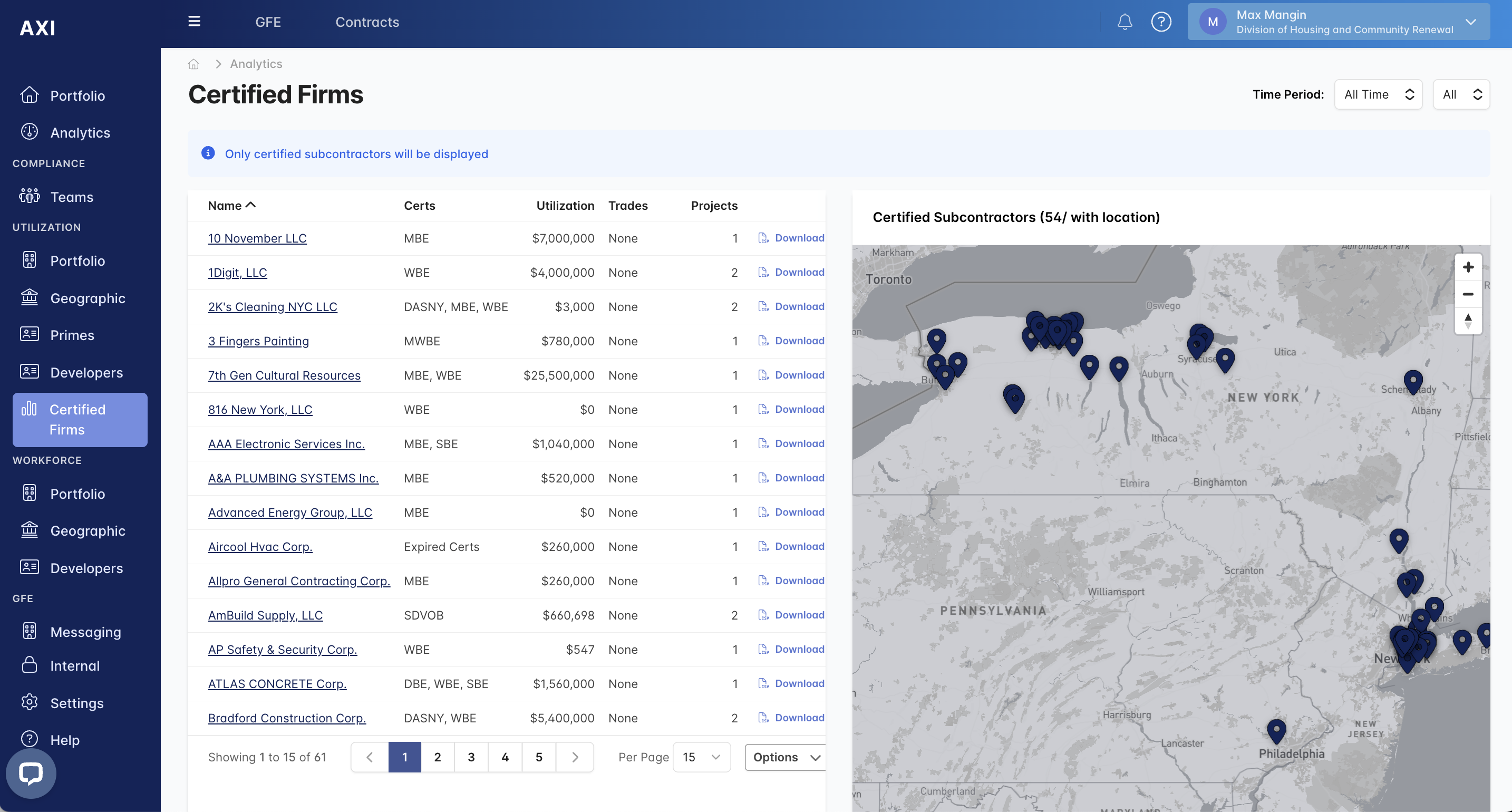1512x812 pixels.
Task: Sort by the Projects column header
Action: pos(714,206)
